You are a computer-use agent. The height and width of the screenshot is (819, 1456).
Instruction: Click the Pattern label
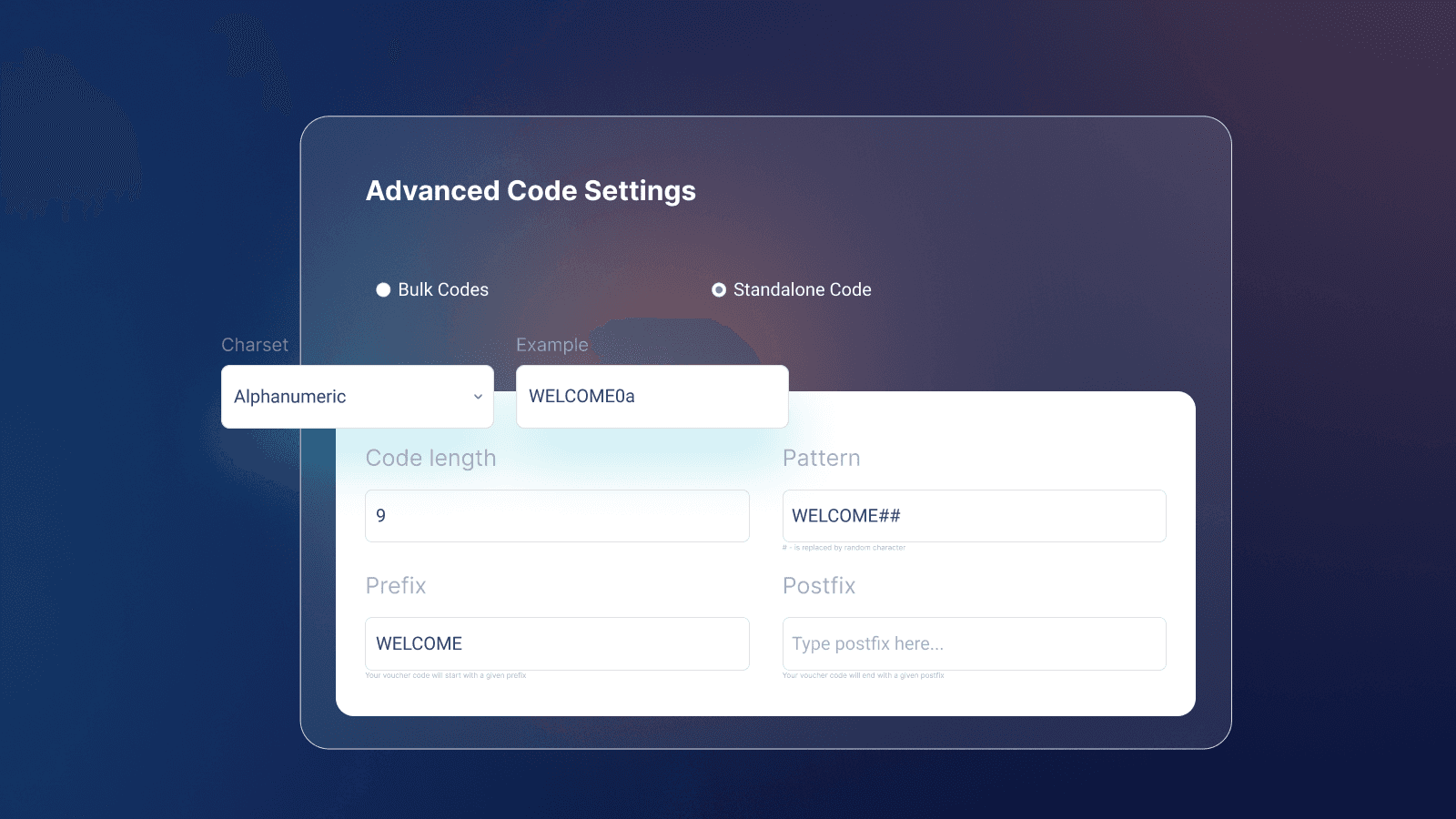tap(822, 459)
